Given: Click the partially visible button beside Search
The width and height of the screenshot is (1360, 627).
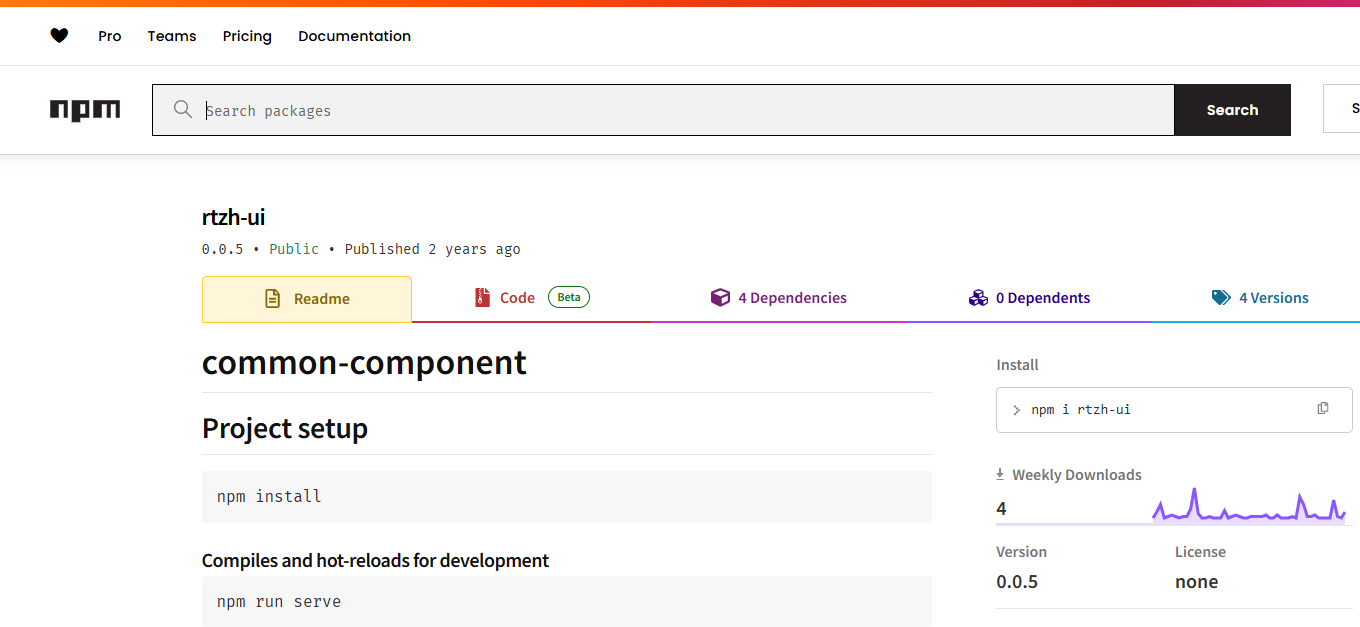Looking at the screenshot, I should [1341, 109].
